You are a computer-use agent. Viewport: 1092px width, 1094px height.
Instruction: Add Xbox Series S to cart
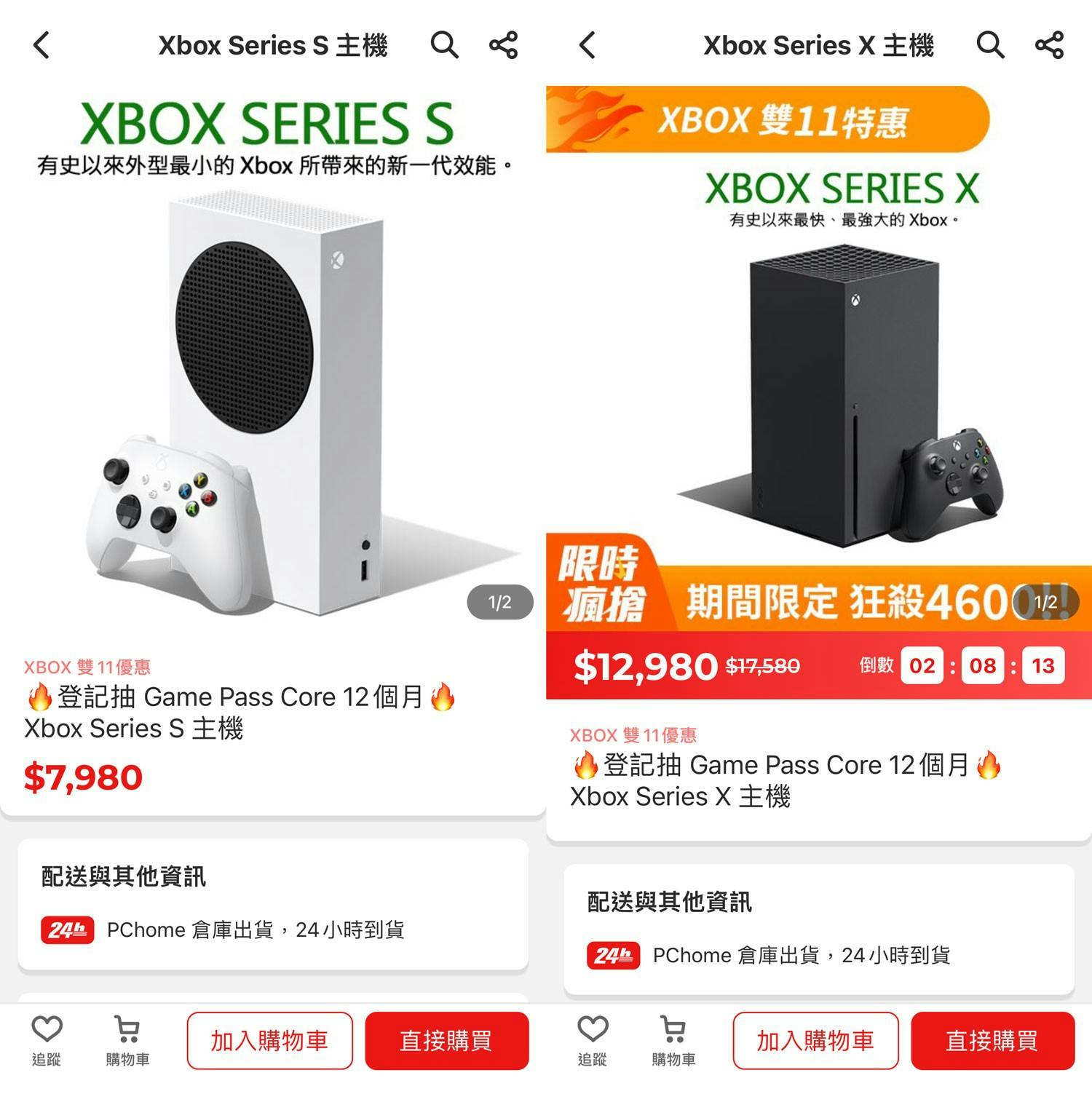pos(269,1041)
